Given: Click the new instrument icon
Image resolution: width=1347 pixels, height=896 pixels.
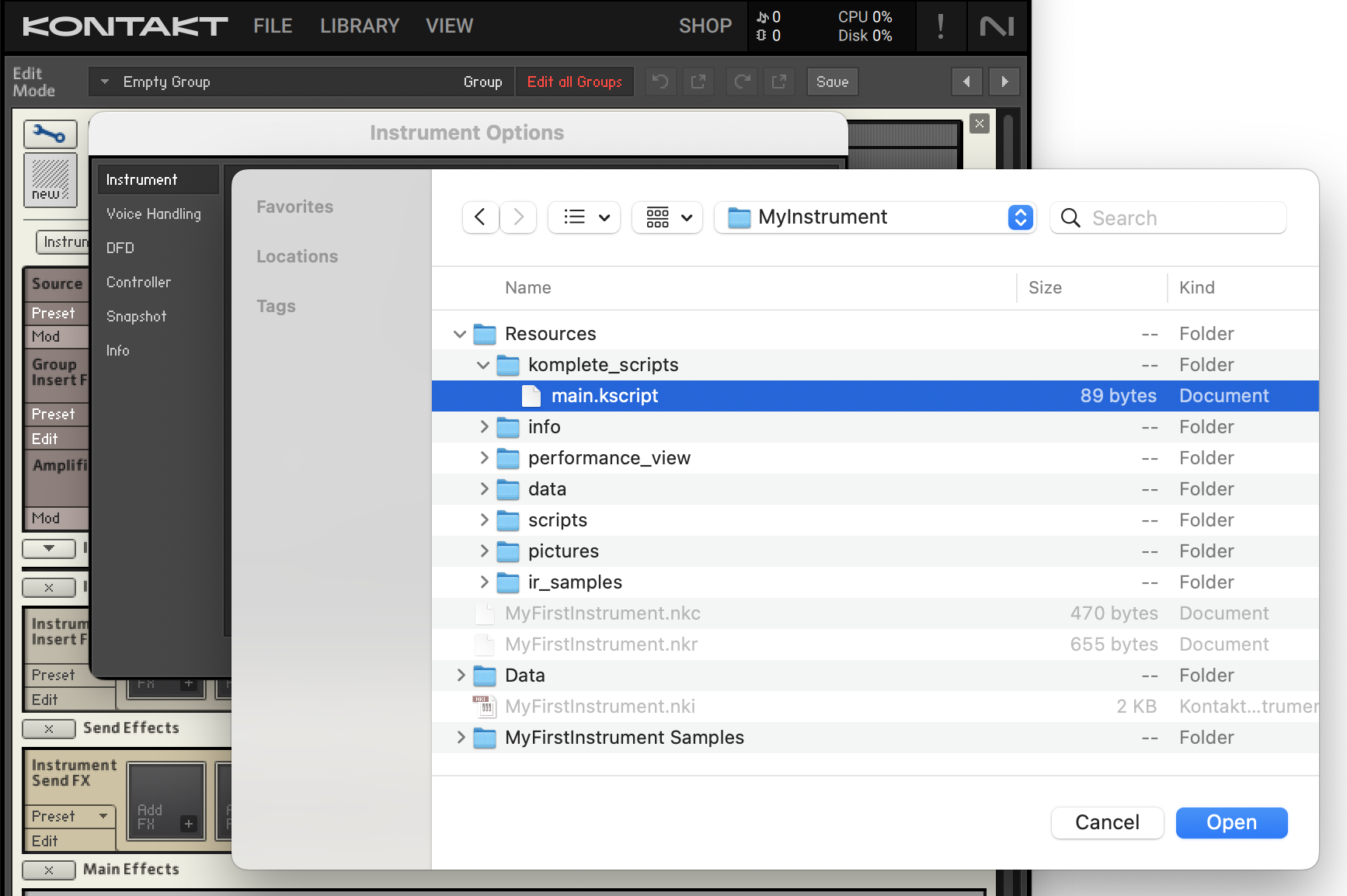Looking at the screenshot, I should pyautogui.click(x=50, y=180).
